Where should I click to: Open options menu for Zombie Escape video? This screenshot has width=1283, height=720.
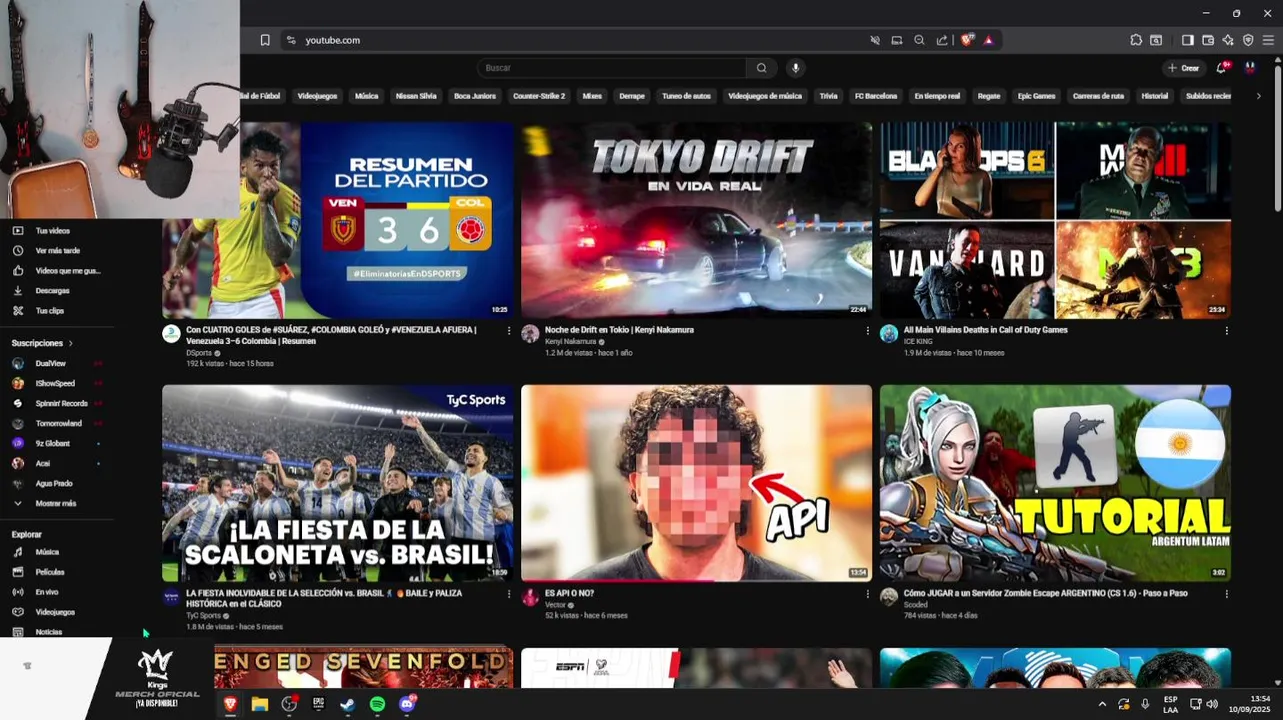pyautogui.click(x=1226, y=593)
